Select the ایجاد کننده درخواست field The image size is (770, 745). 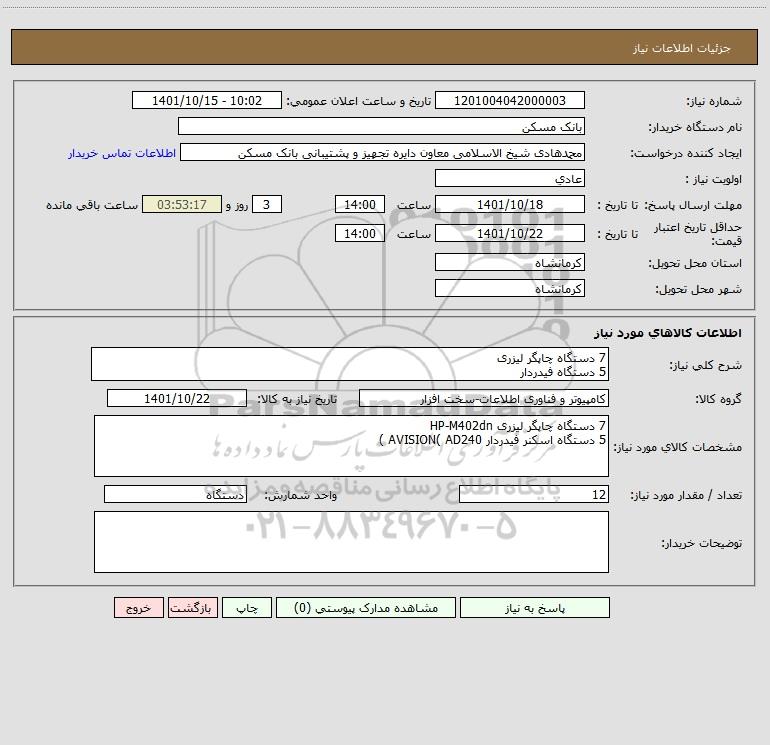point(391,153)
